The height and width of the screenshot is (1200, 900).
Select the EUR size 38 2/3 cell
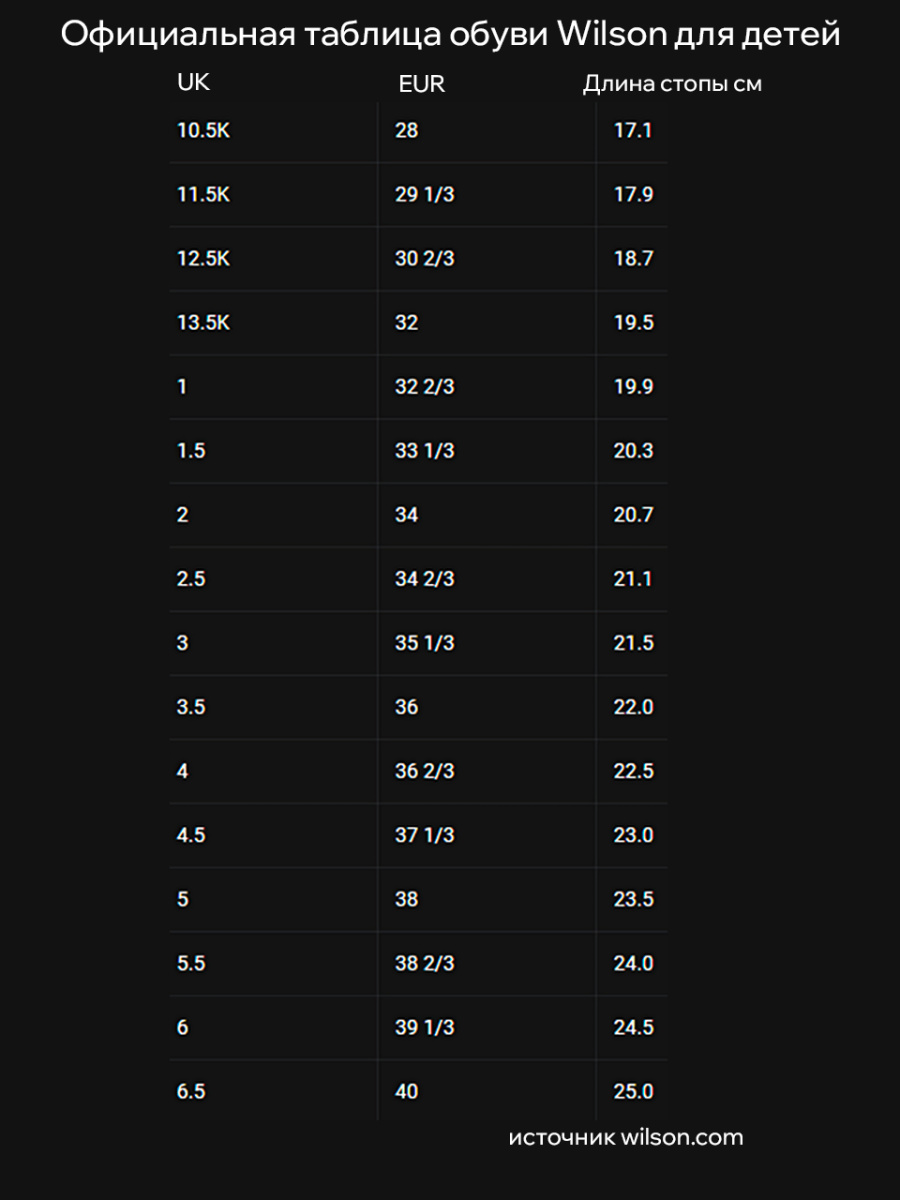[424, 962]
